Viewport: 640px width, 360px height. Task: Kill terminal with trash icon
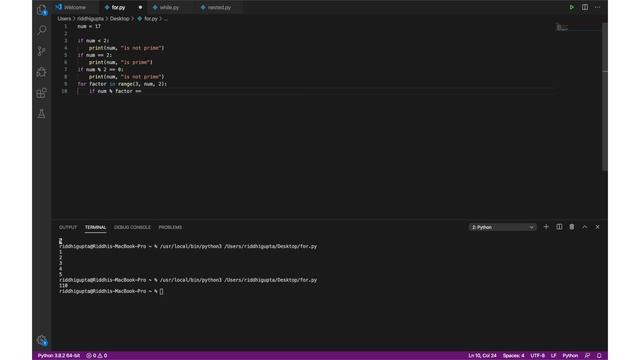[572, 227]
